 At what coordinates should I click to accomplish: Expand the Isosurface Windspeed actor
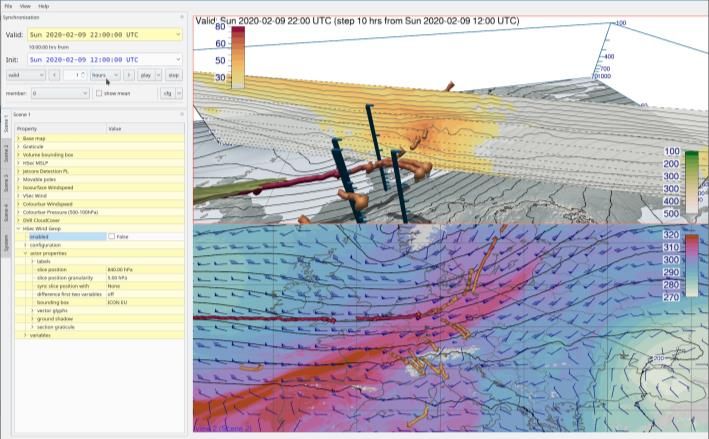[x=19, y=188]
